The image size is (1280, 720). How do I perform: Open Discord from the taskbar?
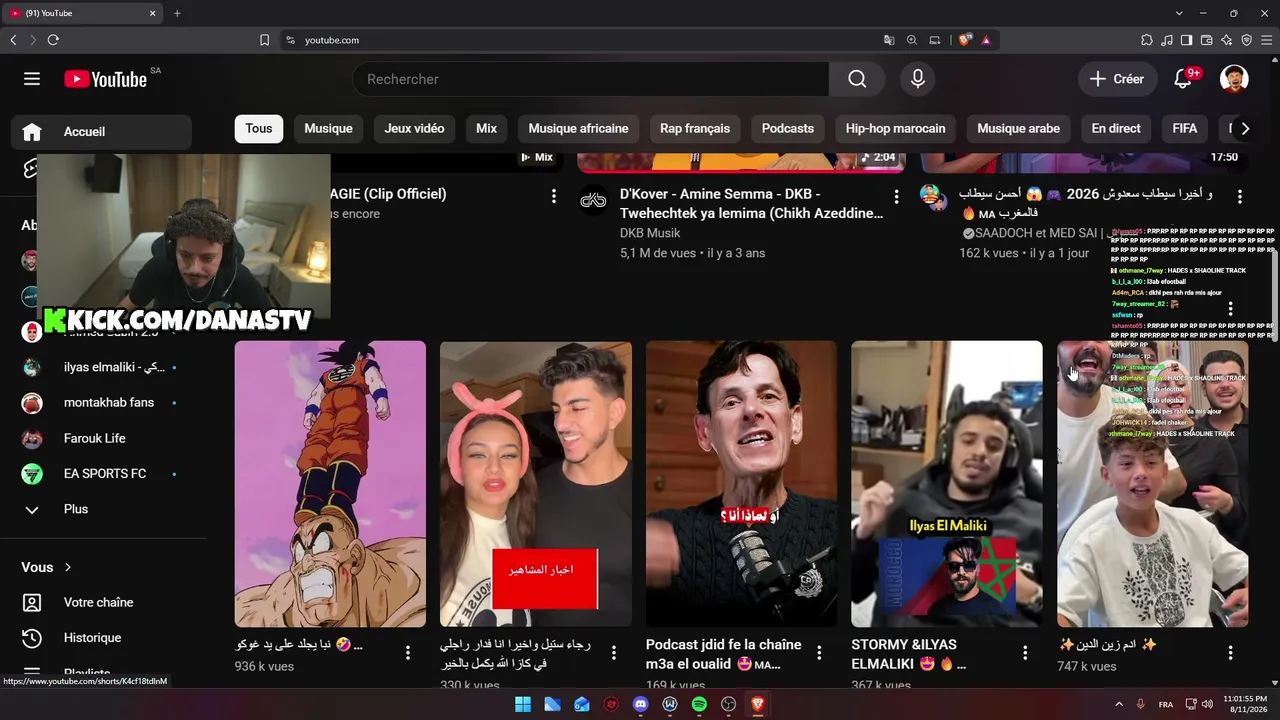pos(641,704)
